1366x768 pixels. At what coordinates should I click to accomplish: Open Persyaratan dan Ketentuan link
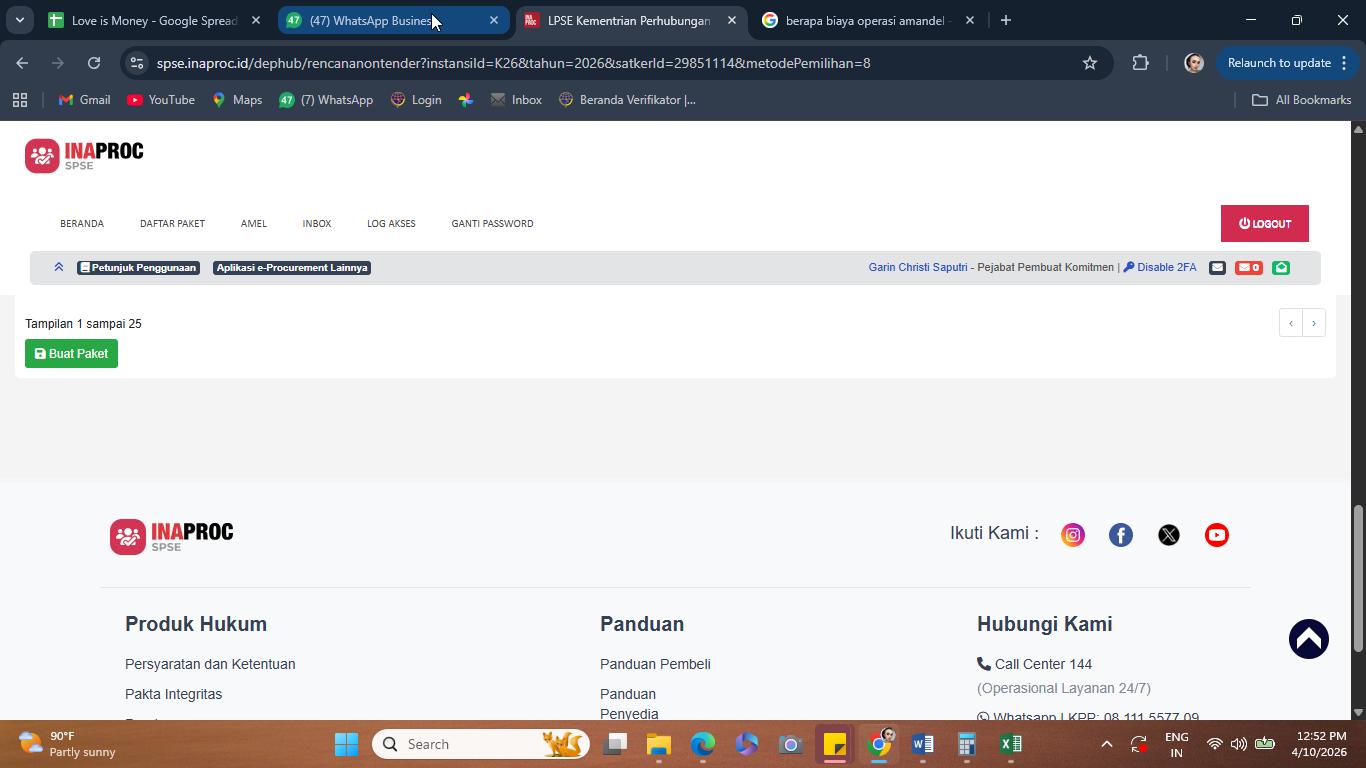[210, 664]
